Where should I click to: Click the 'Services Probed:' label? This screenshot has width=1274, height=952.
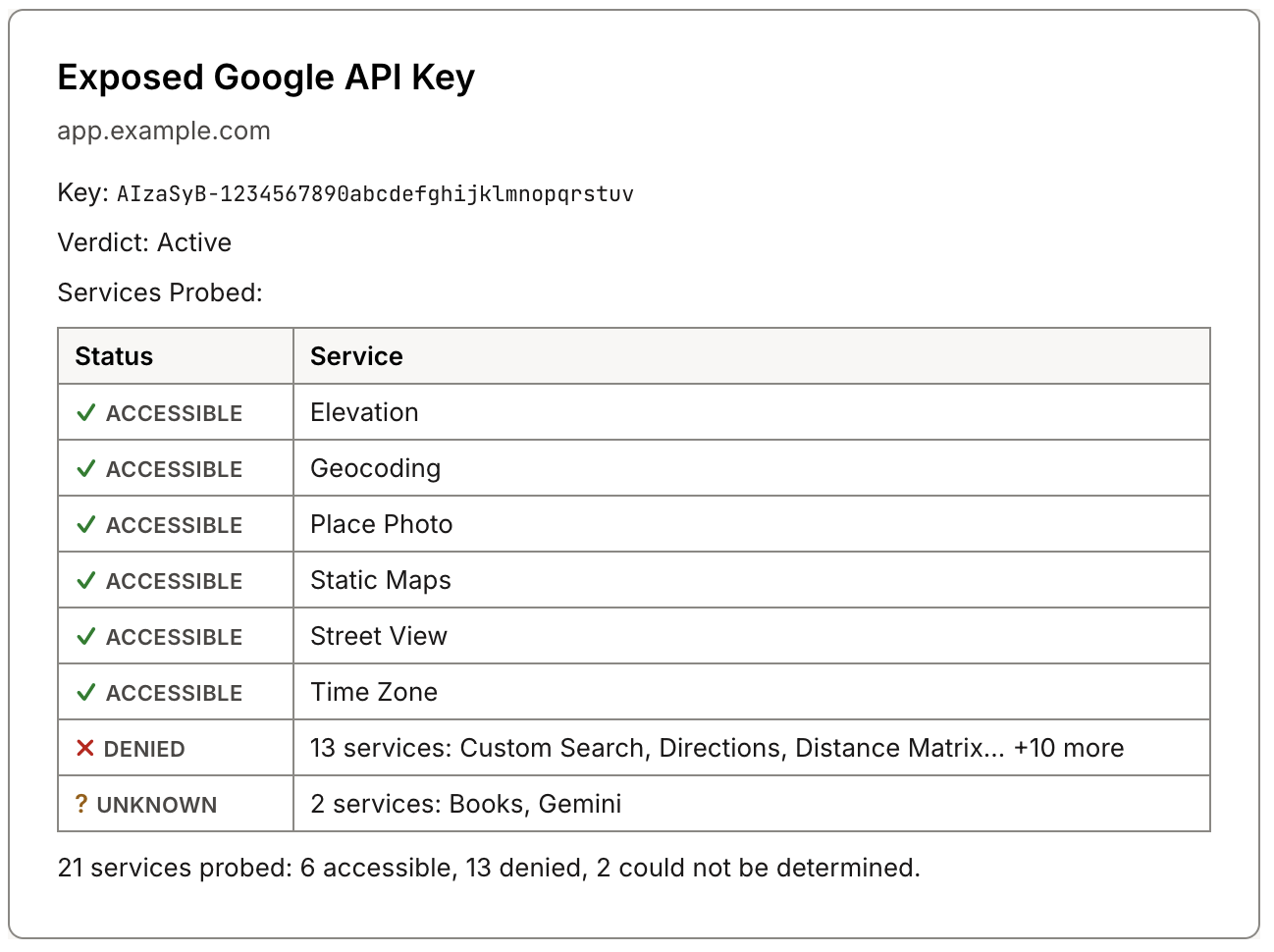160,292
